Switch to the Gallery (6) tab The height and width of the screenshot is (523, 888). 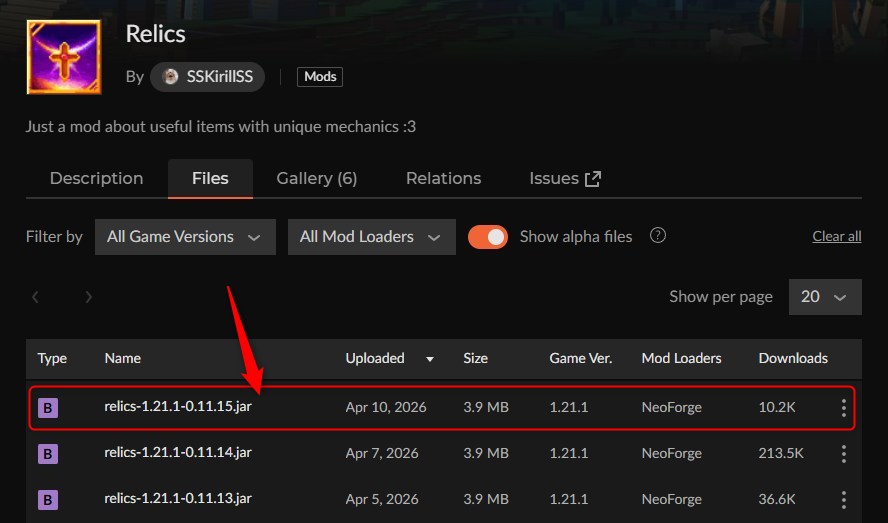(x=316, y=179)
